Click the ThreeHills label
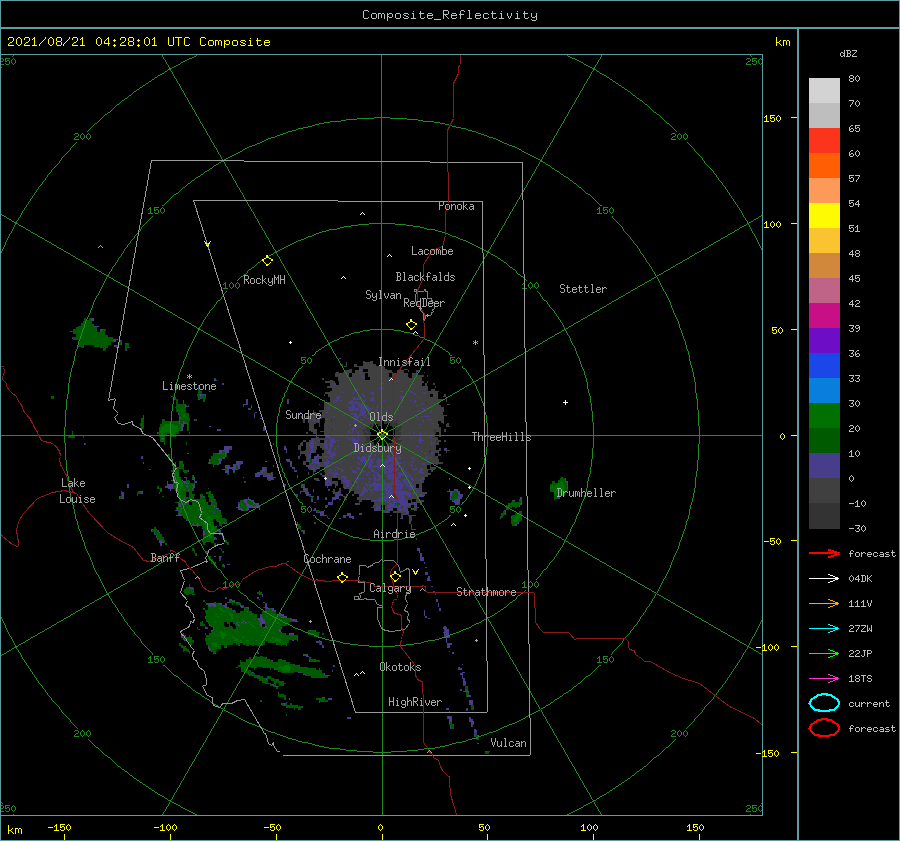Screen dimensions: 900x841 (501, 437)
